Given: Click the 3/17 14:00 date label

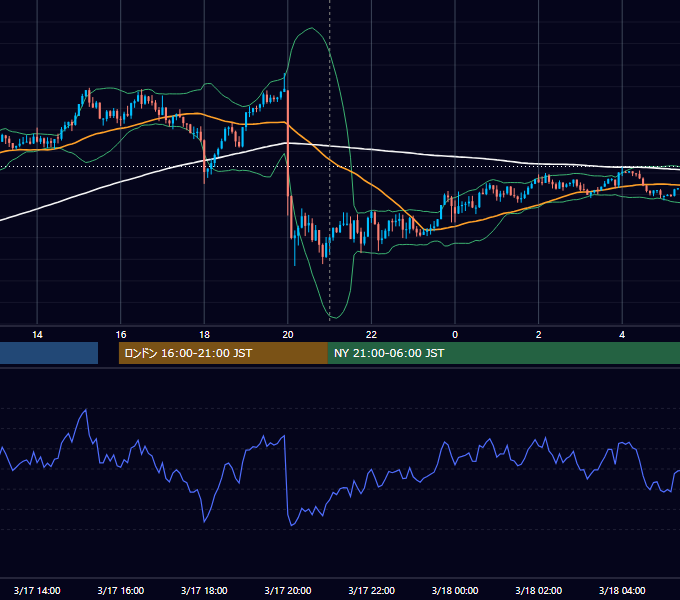Looking at the screenshot, I should [x=37, y=590].
